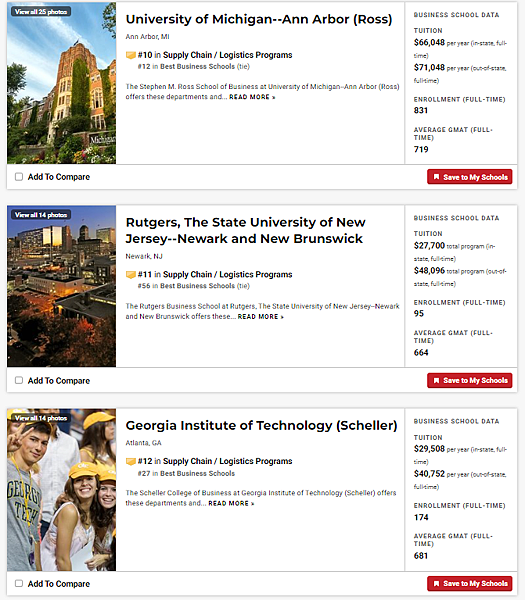Click the #10 ranking badge icon
Image resolution: width=525 pixels, height=600 pixels.
click(x=130, y=55)
